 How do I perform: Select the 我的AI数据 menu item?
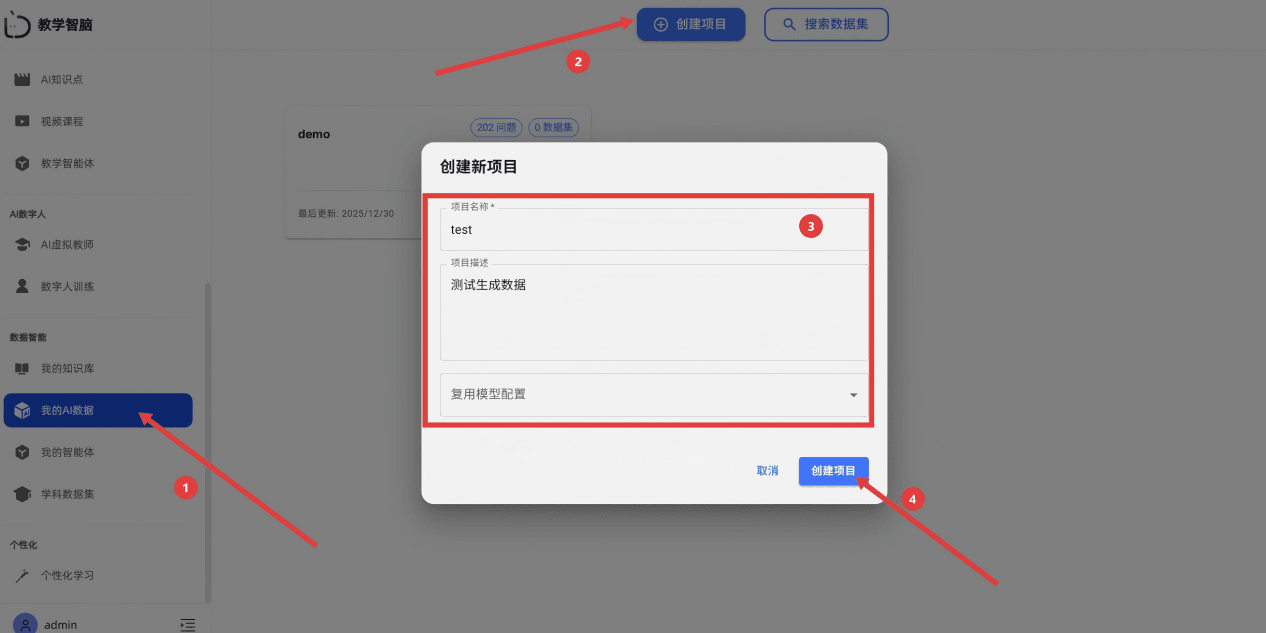(98, 411)
